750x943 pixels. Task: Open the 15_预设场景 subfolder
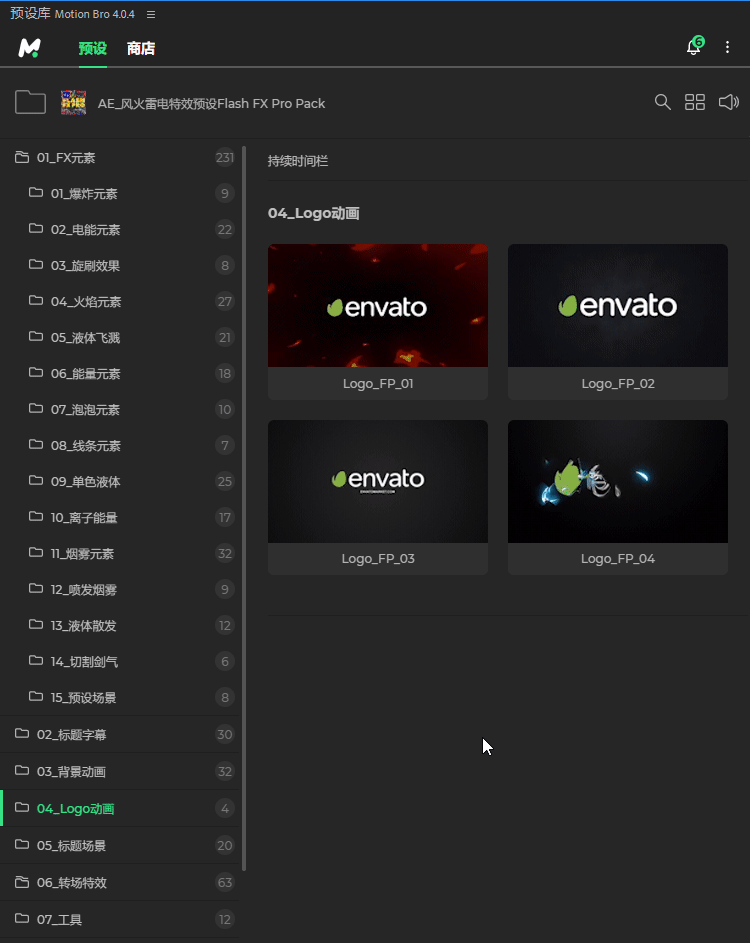(x=120, y=698)
